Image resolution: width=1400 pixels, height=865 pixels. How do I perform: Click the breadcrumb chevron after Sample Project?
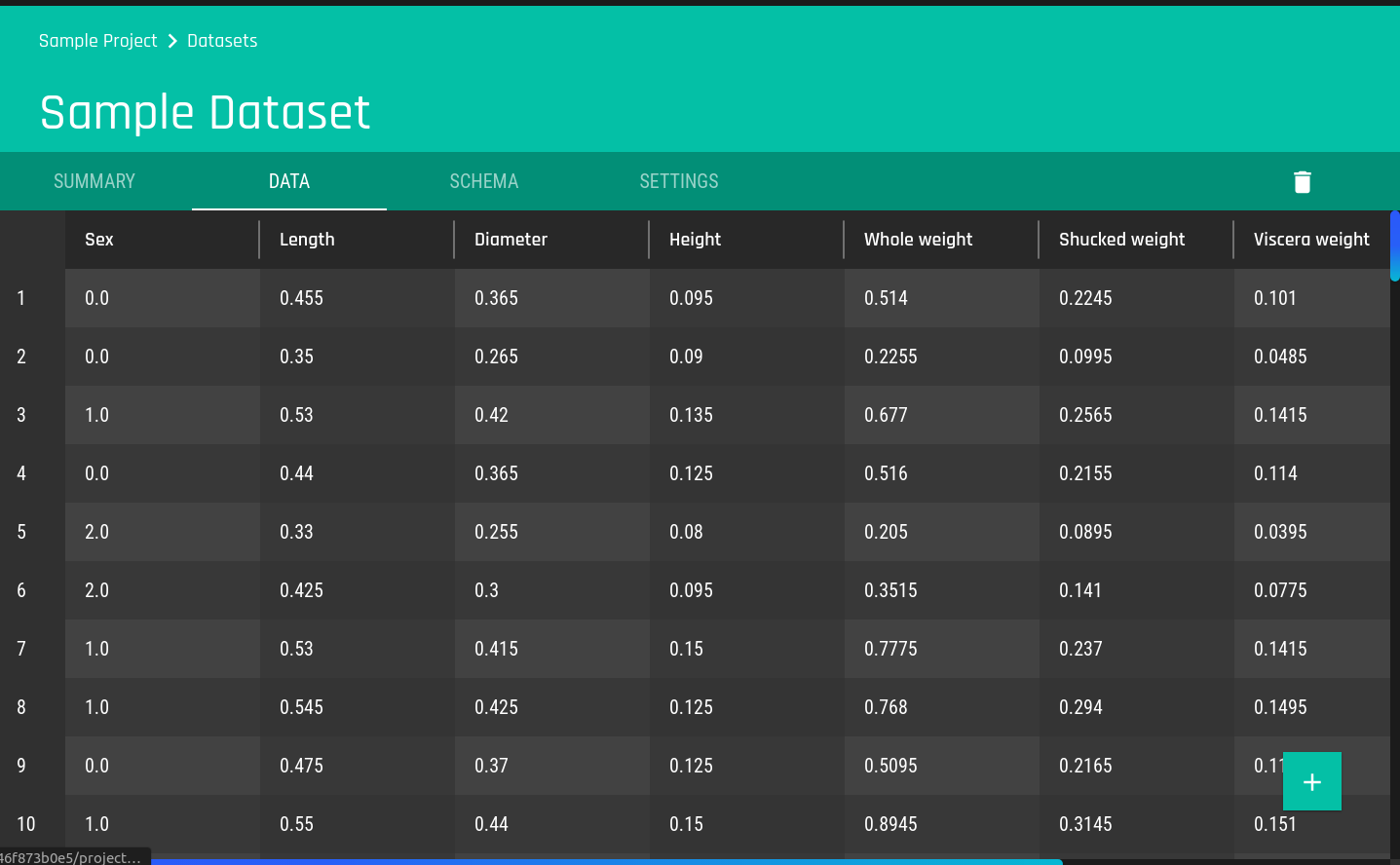pyautogui.click(x=171, y=41)
